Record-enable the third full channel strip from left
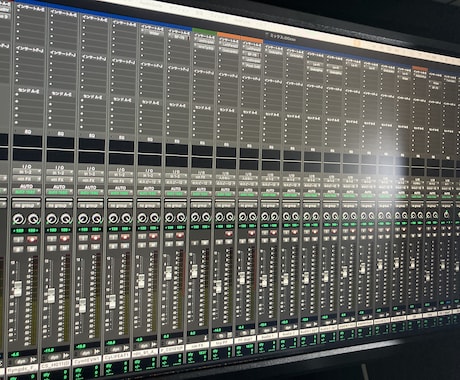The image size is (460, 380). [x=96, y=238]
